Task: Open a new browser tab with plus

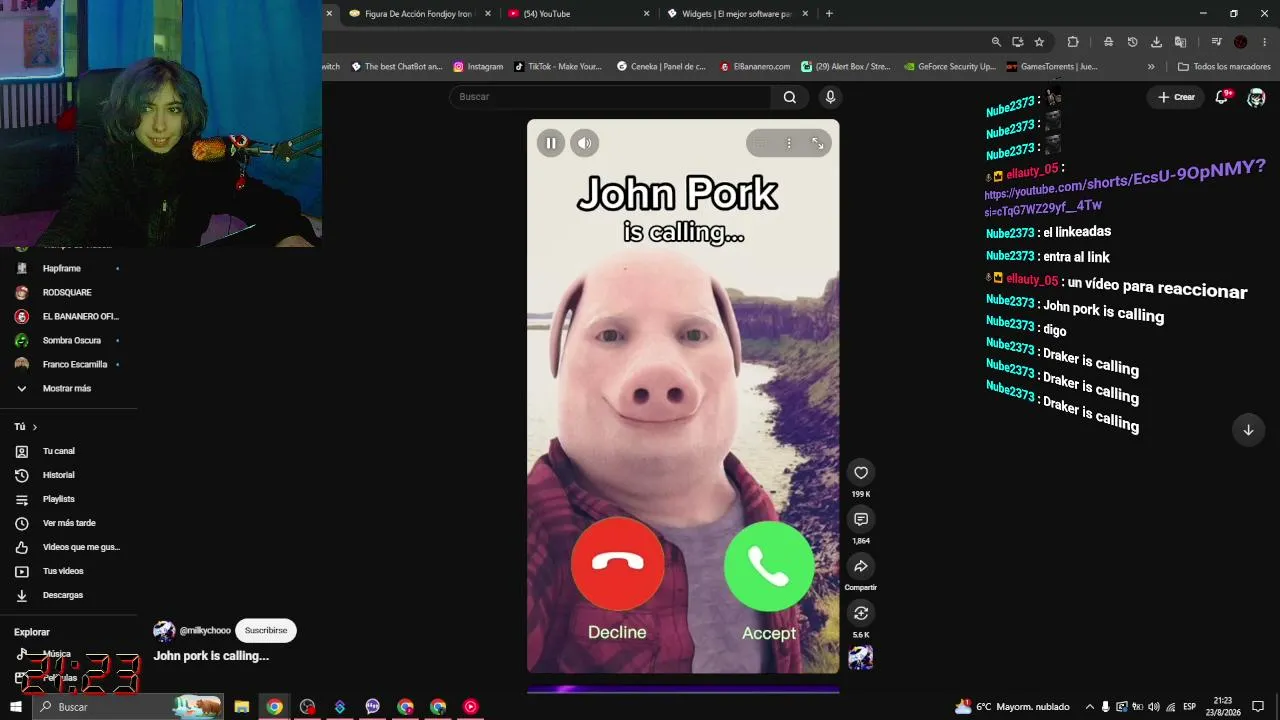Action: pyautogui.click(x=829, y=14)
